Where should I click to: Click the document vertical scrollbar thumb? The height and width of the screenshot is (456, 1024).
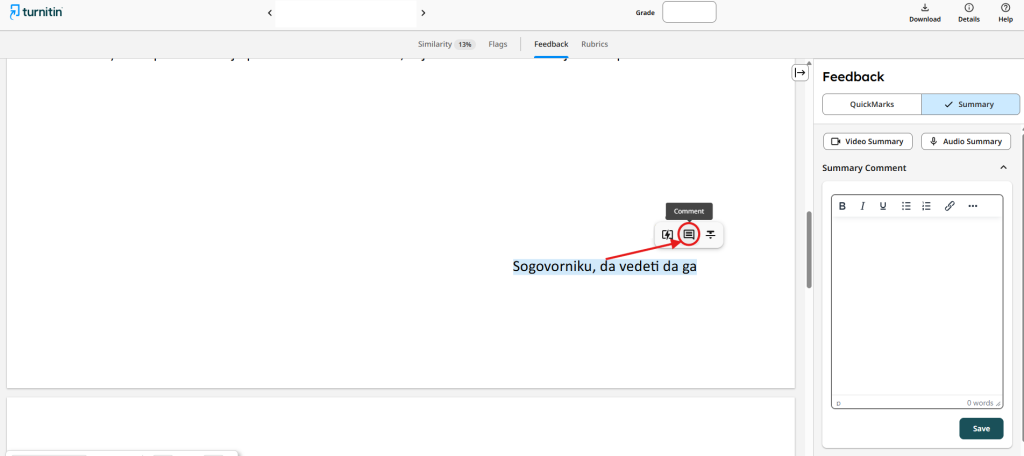click(809, 250)
